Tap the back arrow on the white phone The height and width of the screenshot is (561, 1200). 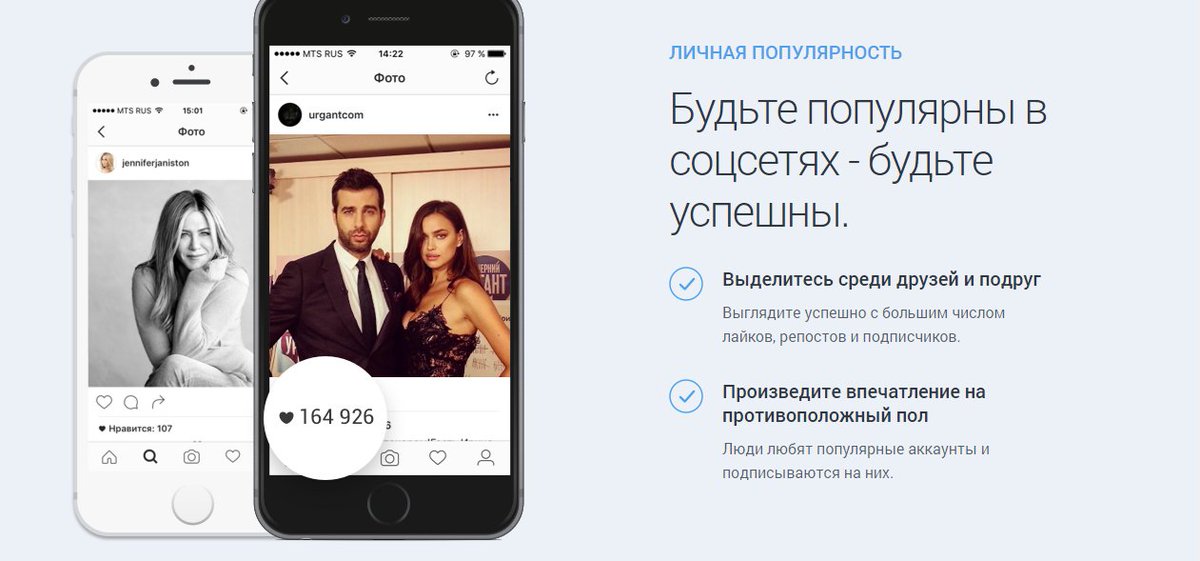point(101,132)
